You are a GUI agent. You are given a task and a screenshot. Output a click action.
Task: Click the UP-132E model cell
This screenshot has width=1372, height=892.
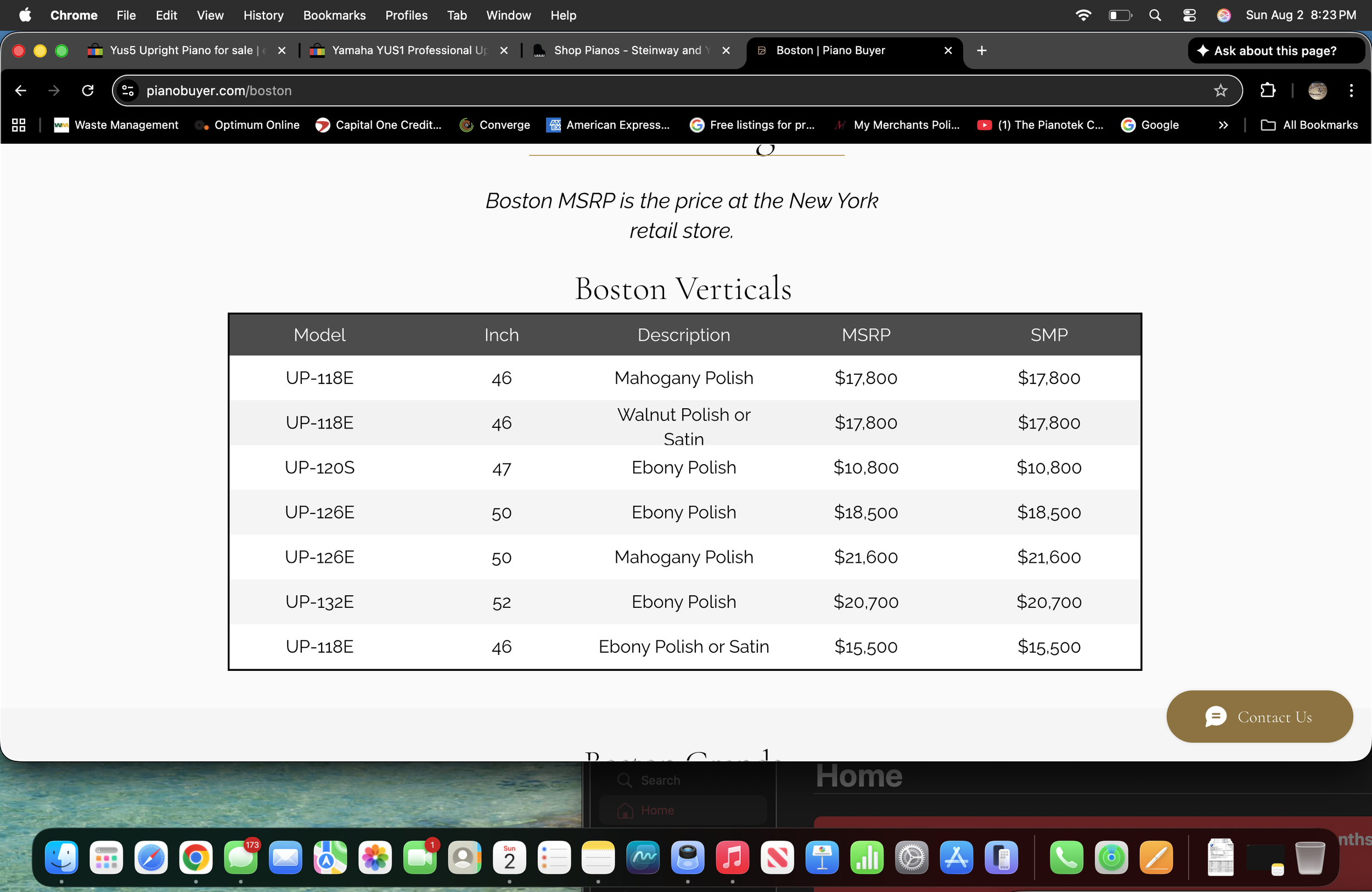tap(320, 601)
